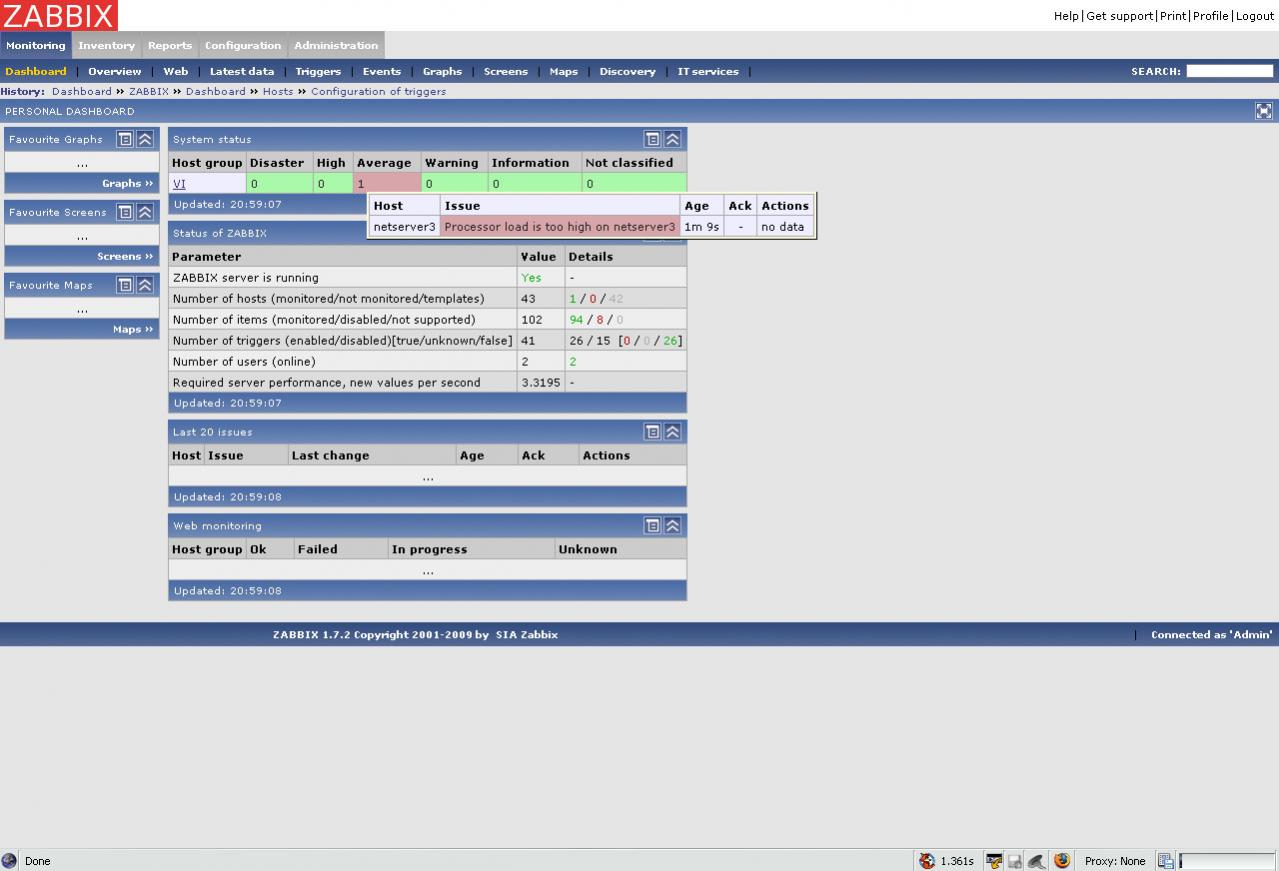Open the Administration tab
Screen dimensions: 1279x871
336,45
